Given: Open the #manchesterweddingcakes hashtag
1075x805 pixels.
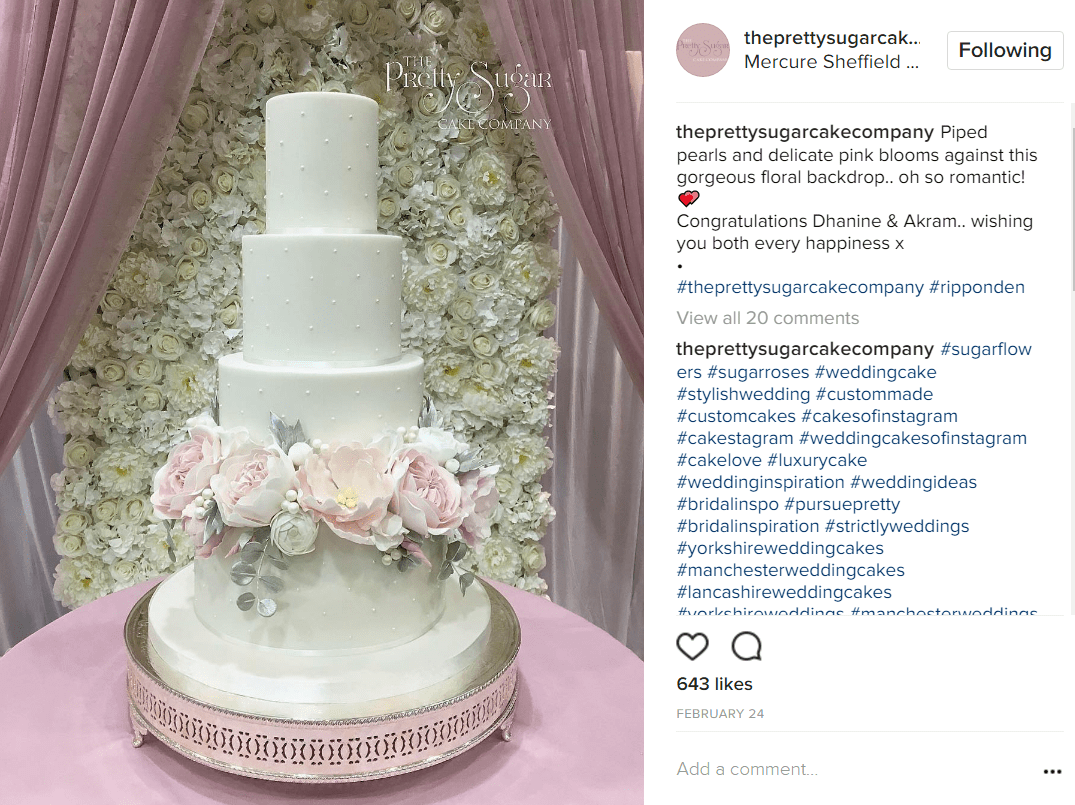Looking at the screenshot, I should 790,570.
